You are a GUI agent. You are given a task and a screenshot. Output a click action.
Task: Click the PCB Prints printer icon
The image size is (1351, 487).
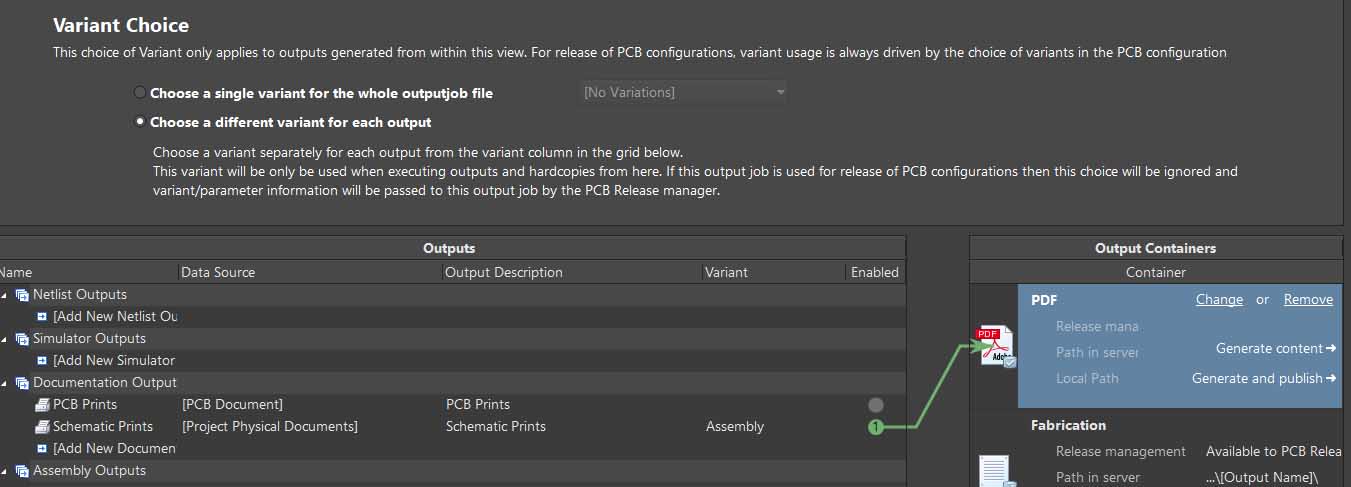(x=42, y=405)
